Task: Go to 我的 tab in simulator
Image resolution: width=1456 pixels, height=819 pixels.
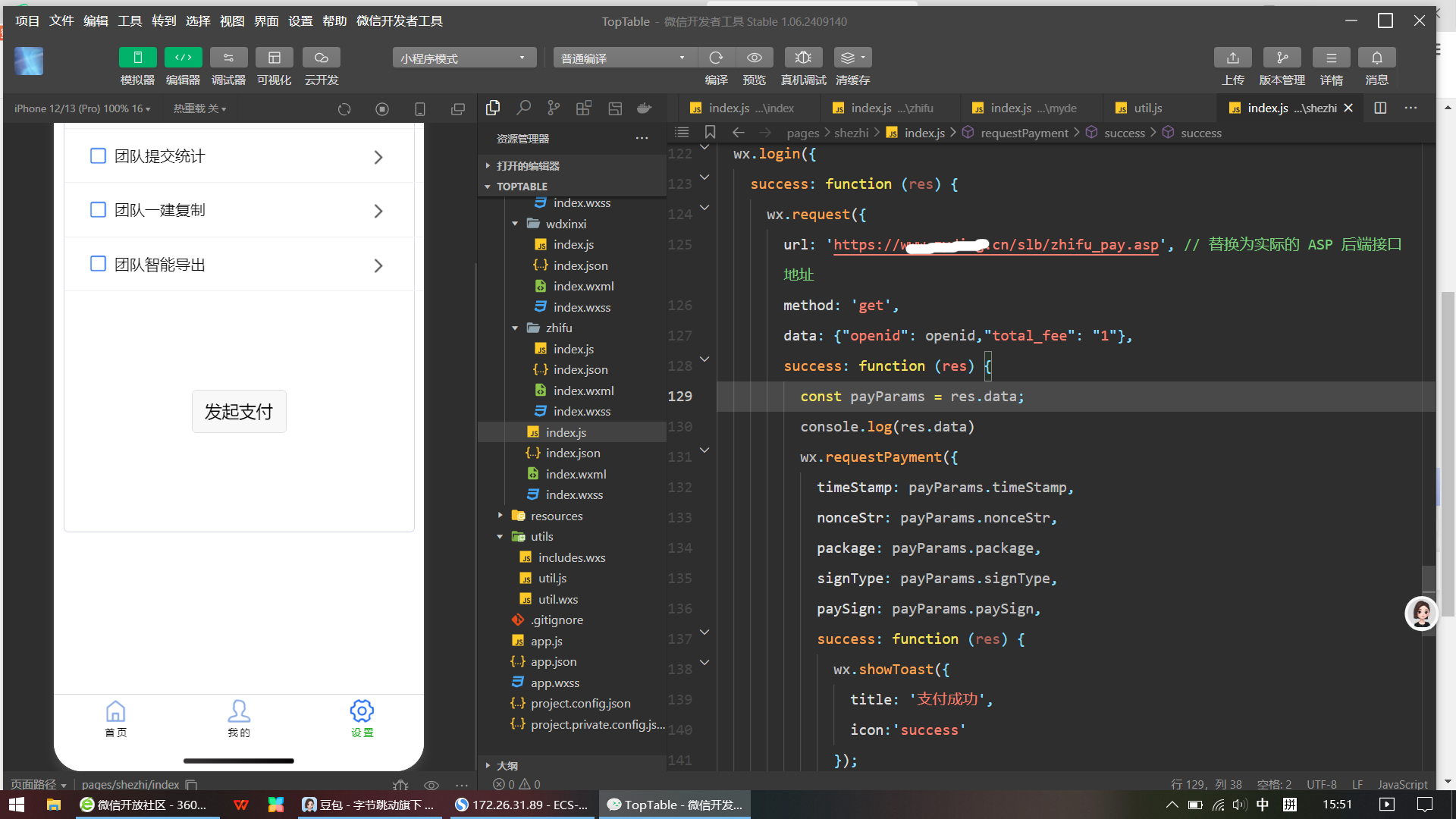Action: (x=239, y=718)
